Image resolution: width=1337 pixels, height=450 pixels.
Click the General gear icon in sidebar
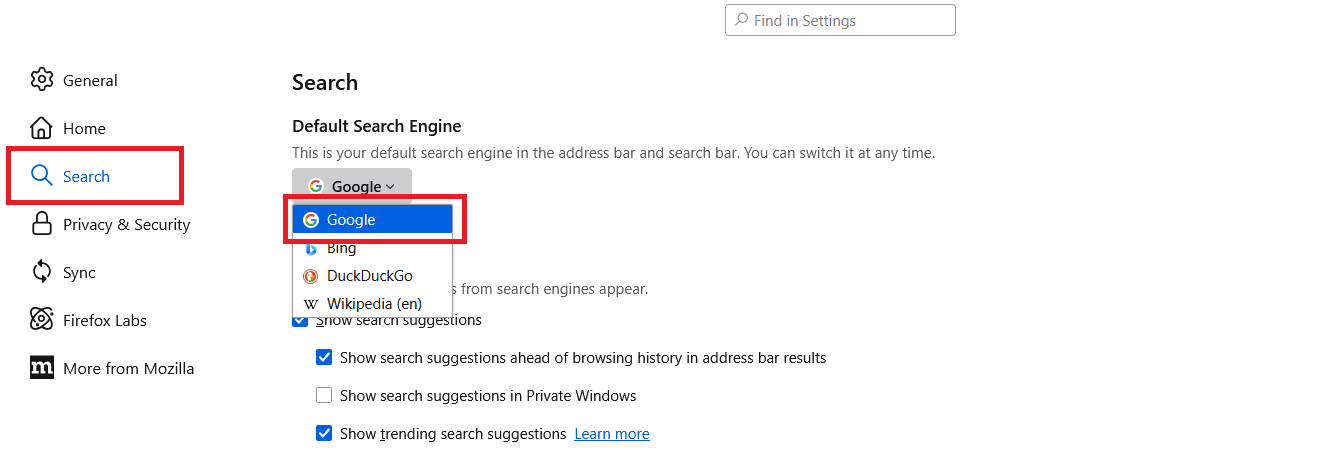41,80
